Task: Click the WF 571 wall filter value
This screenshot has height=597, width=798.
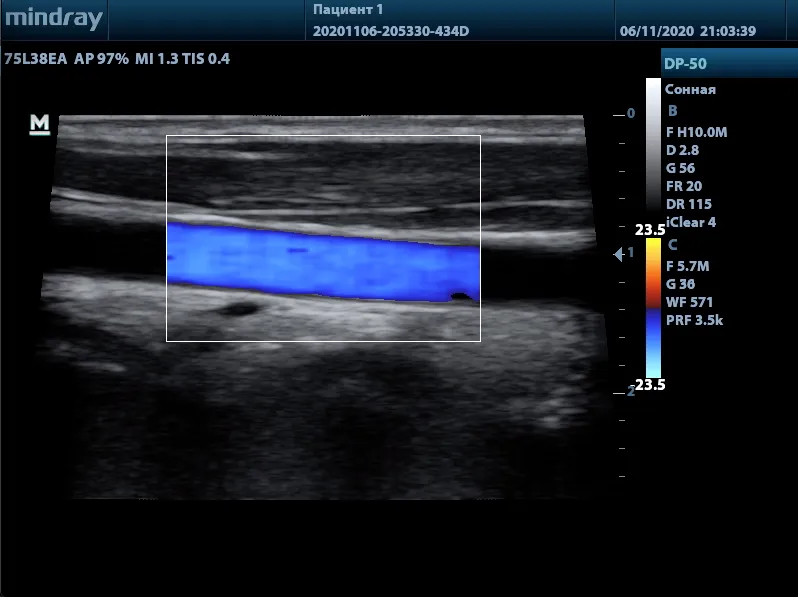Action: pos(689,302)
